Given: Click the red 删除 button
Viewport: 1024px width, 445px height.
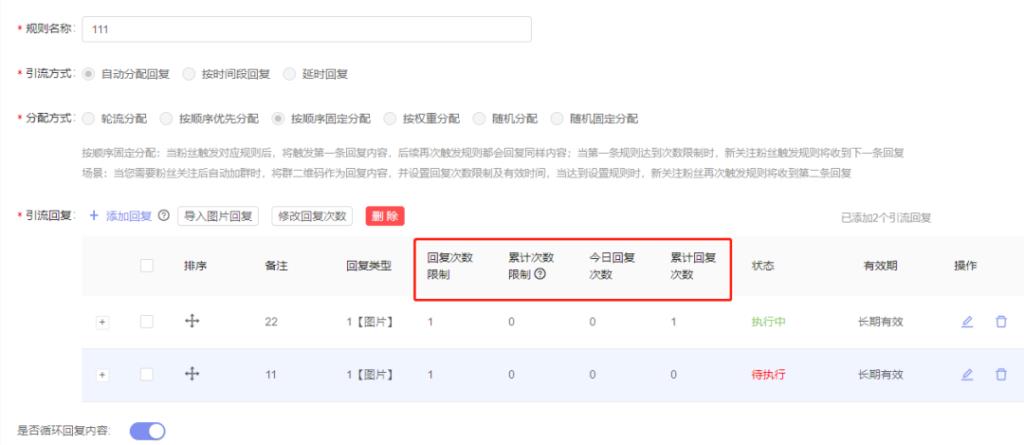Looking at the screenshot, I should (385, 216).
